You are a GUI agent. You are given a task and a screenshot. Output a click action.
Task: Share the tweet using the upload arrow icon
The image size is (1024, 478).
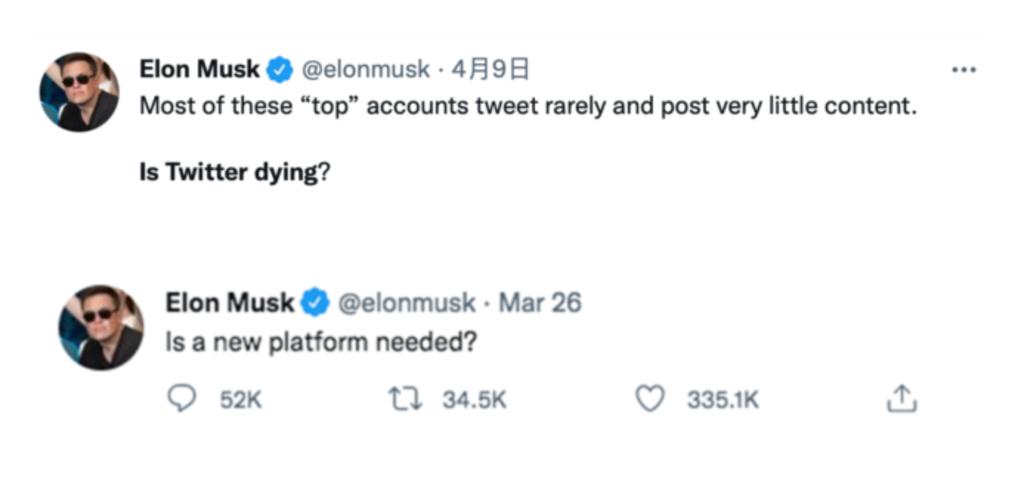coord(901,400)
